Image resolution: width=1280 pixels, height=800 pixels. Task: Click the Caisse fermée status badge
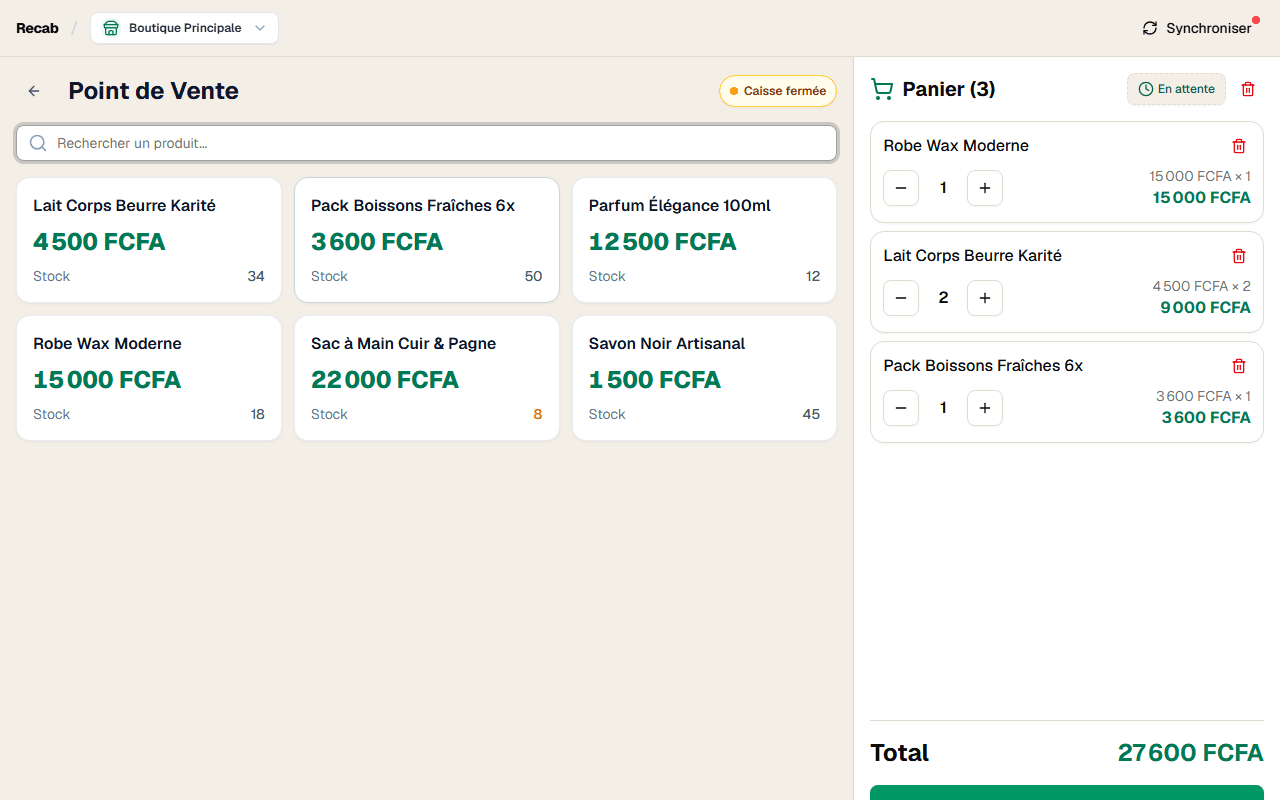point(778,91)
